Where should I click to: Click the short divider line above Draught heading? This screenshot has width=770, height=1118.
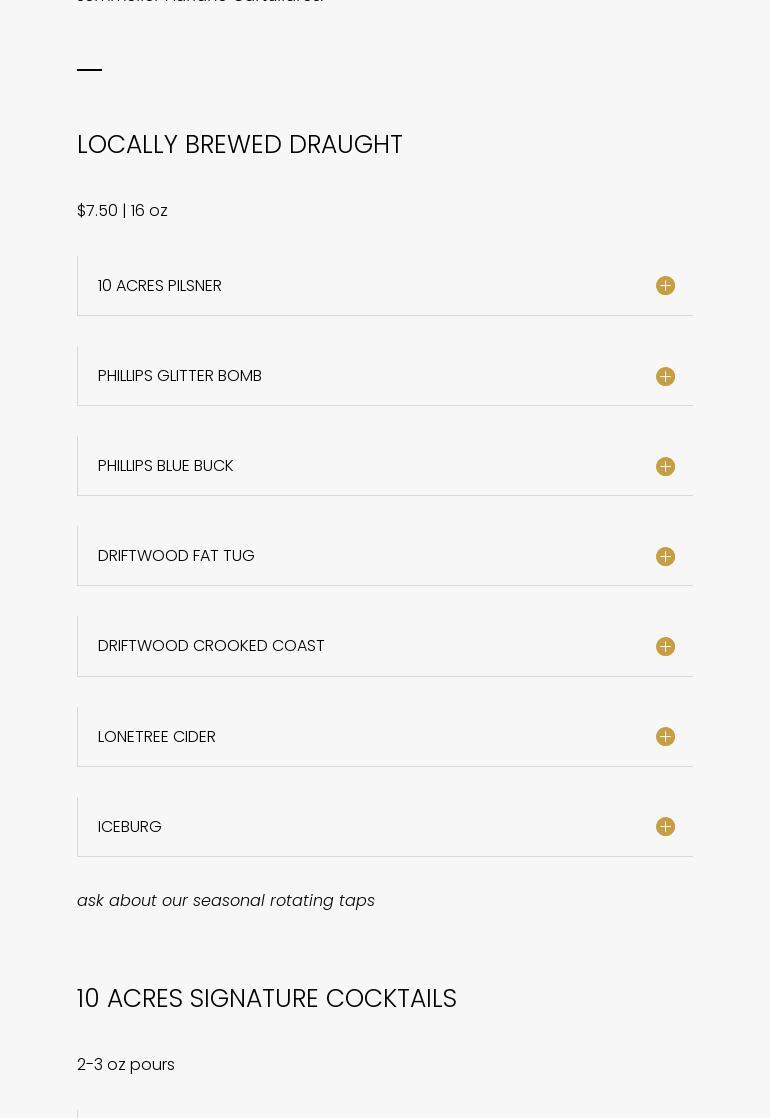pos(89,70)
